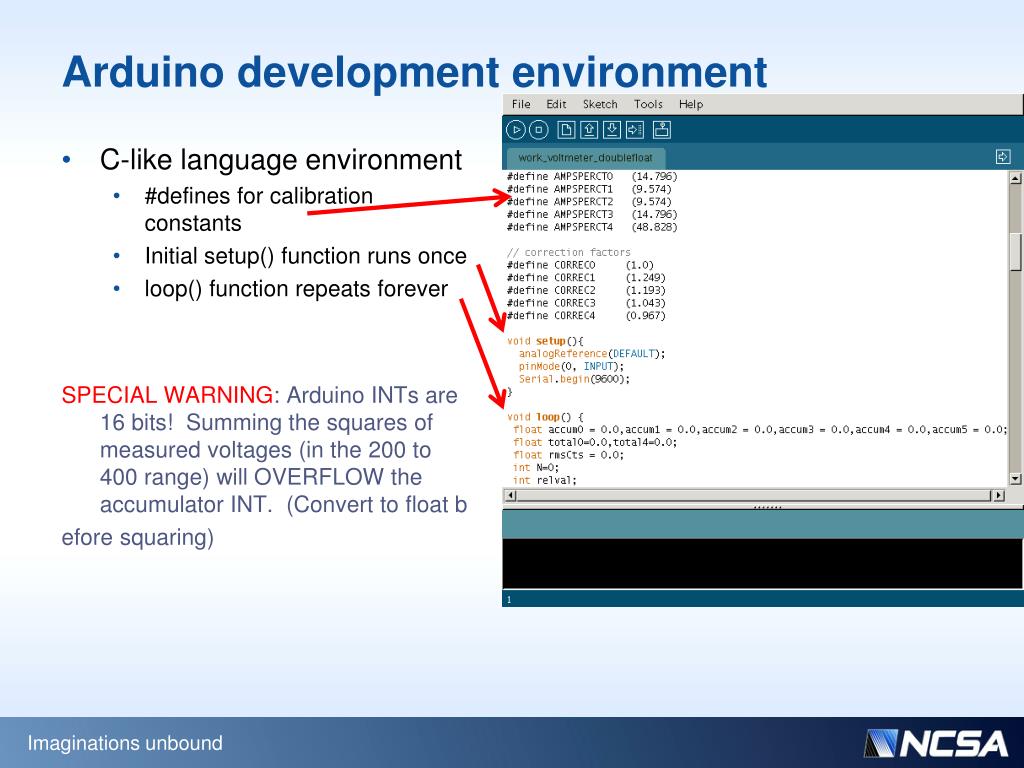Click the NCSA logo in footer
The height and width of the screenshot is (768, 1024).
[x=936, y=743]
